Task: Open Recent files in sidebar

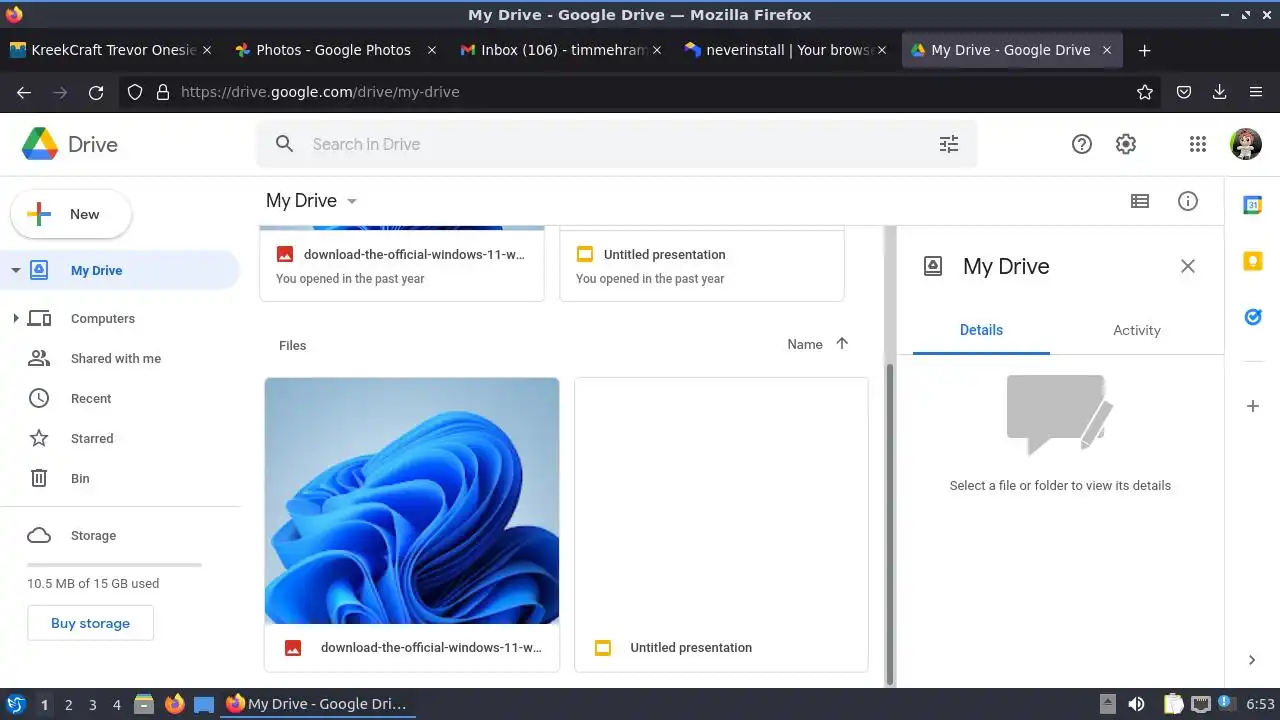Action: [x=91, y=398]
